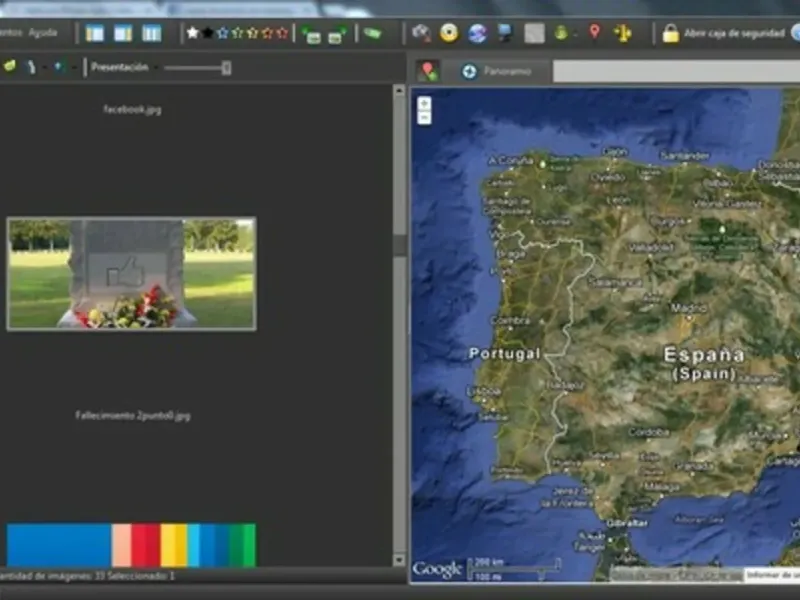Click the computer monitor icon
Screen dimensions: 800x600
tap(505, 33)
